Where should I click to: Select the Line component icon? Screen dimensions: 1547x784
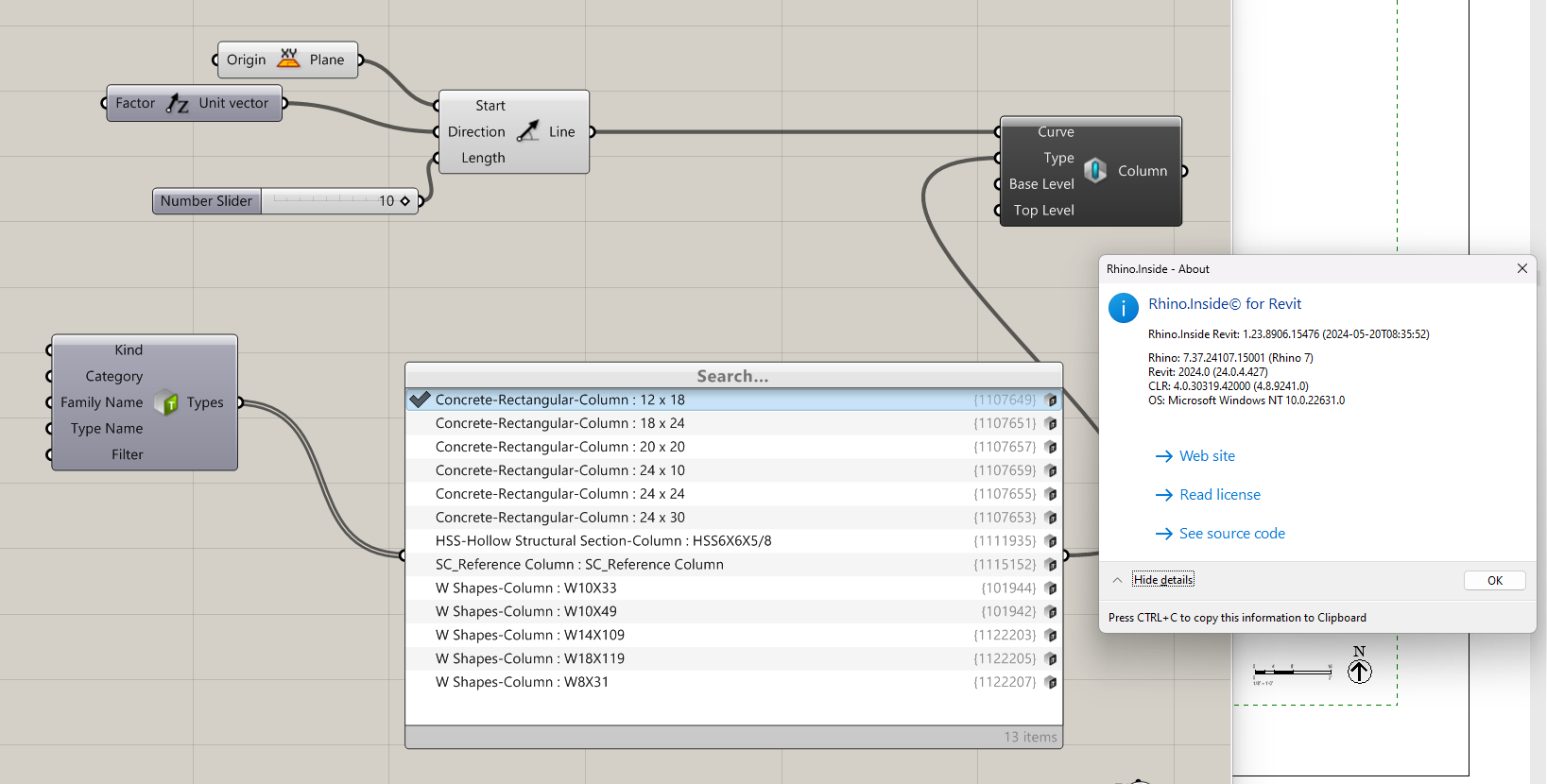click(528, 131)
